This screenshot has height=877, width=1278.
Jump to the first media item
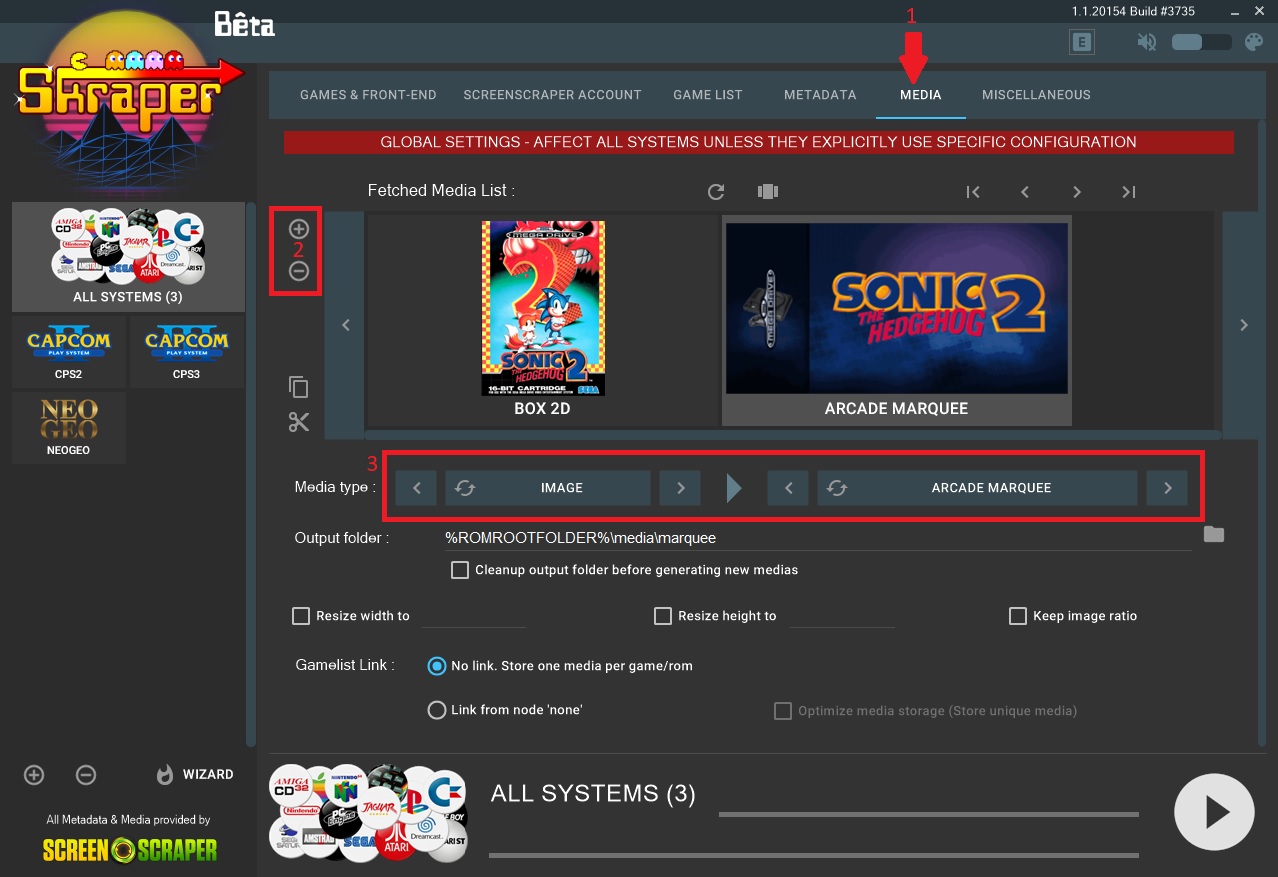[x=972, y=192]
